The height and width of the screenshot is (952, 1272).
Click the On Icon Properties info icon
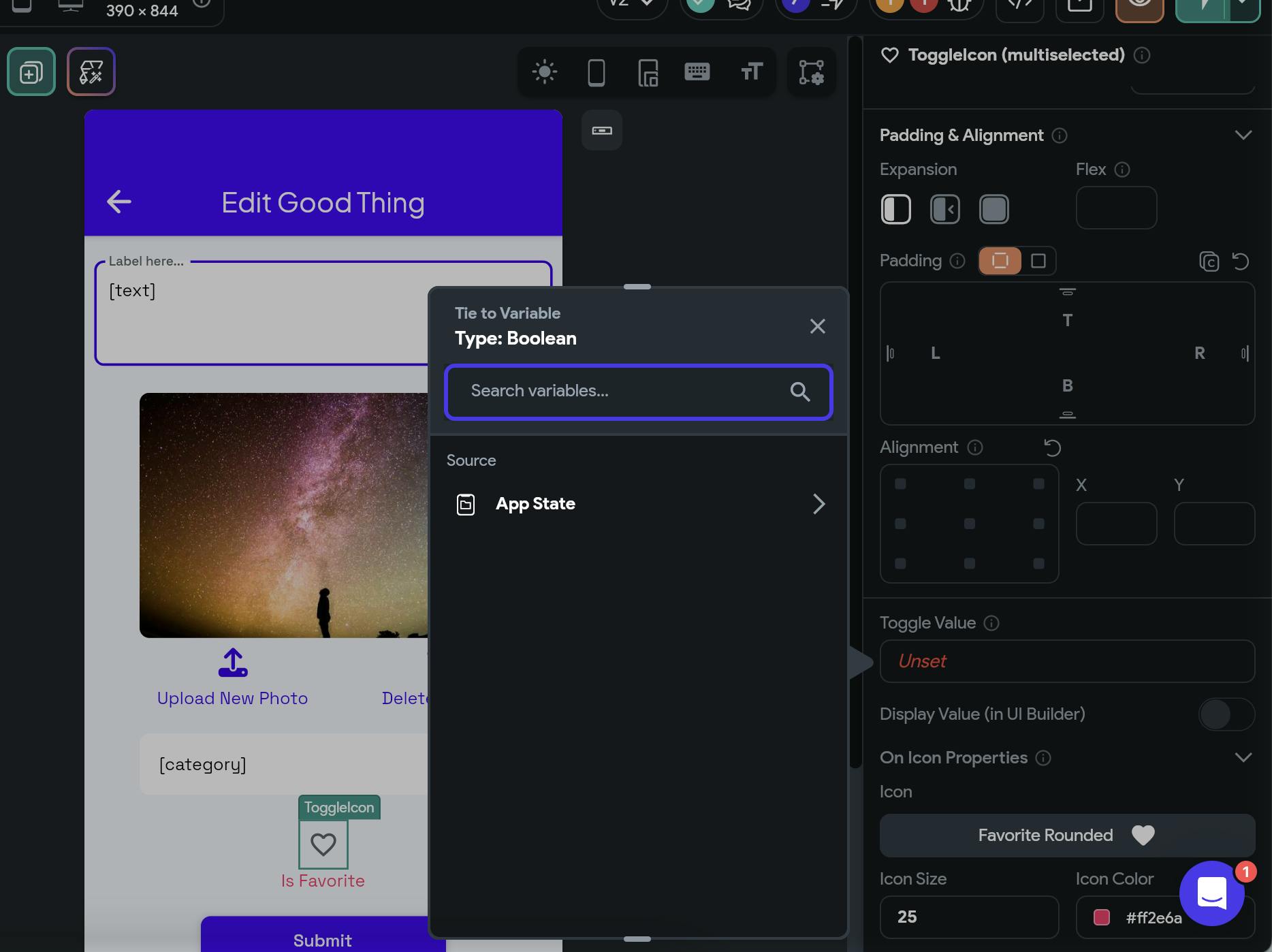click(1043, 758)
